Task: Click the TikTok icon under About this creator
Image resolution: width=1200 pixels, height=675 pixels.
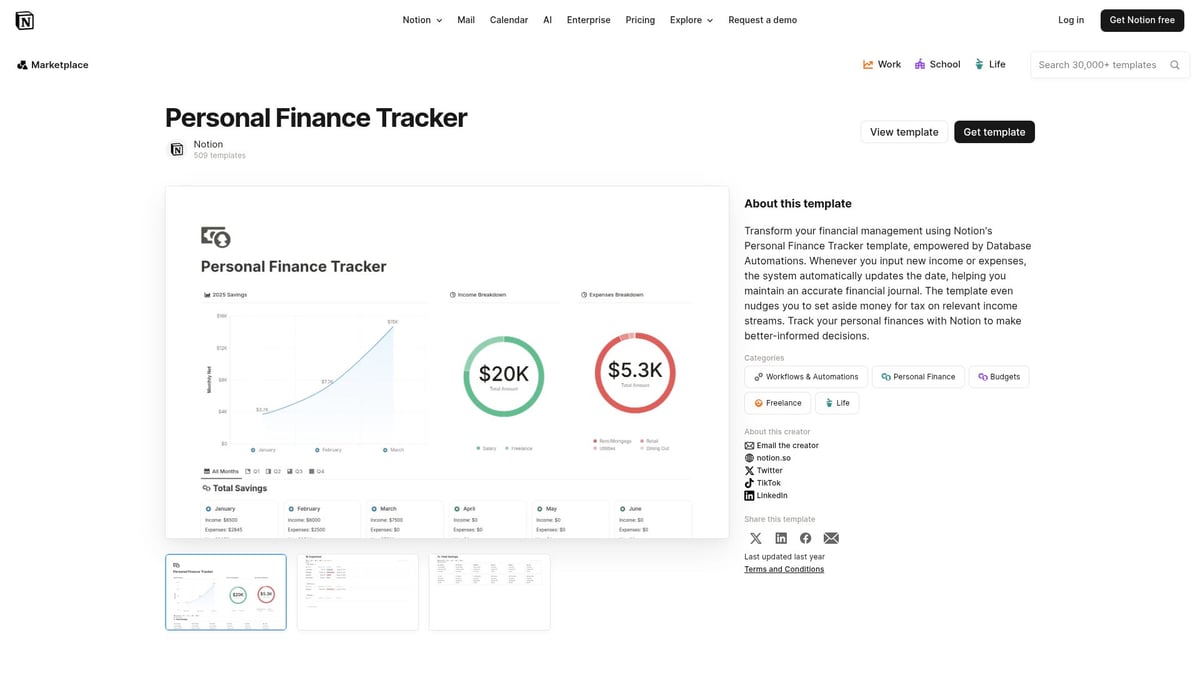Action: (748, 482)
